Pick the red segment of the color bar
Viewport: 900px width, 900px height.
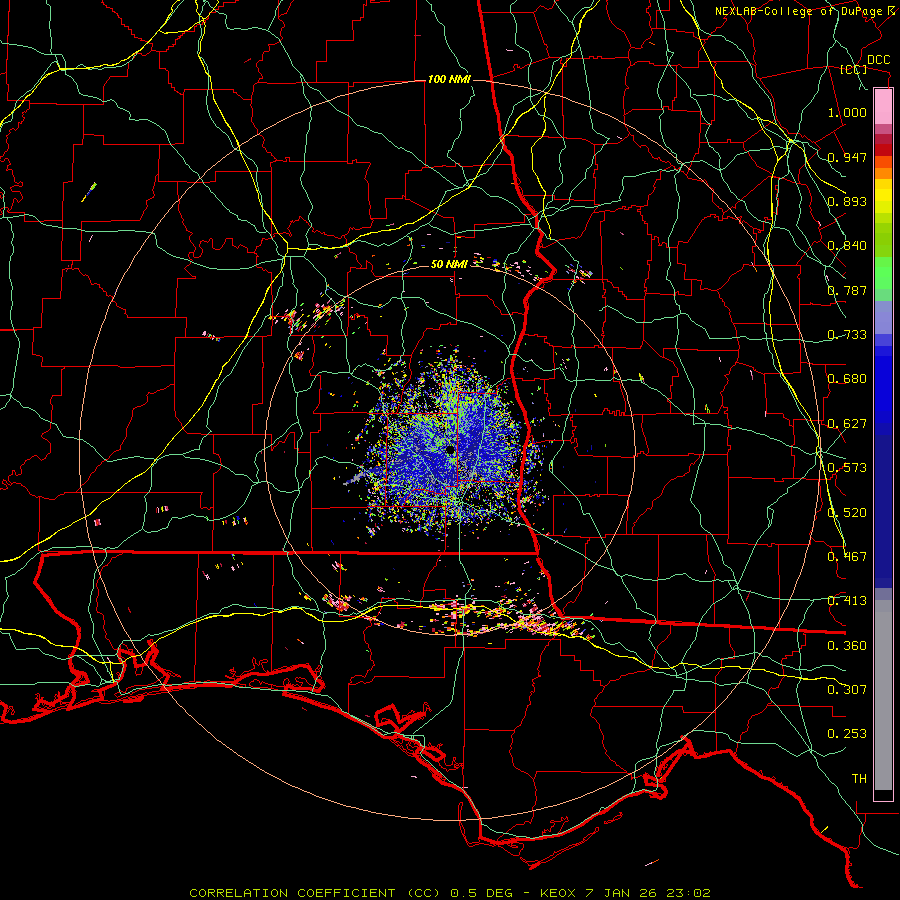[883, 150]
